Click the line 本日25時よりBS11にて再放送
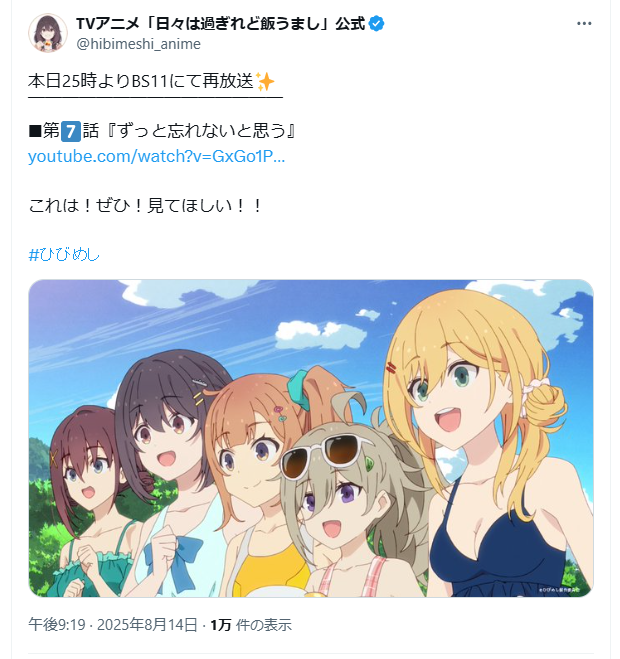This screenshot has width=620, height=659. pos(141,81)
